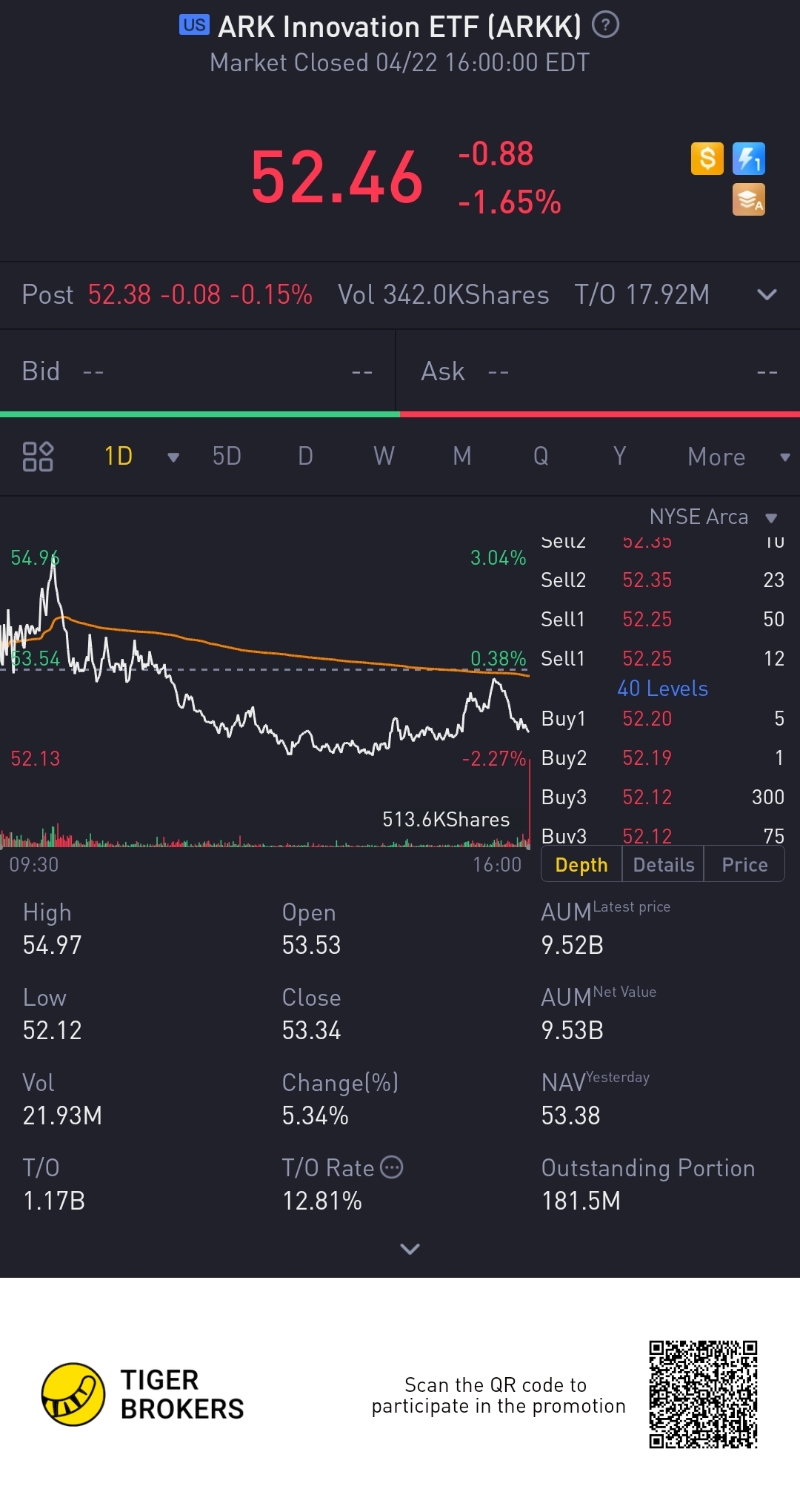This screenshot has height=1512, width=800.
Task: Tap the 513.6KShares volume label
Action: [446, 819]
